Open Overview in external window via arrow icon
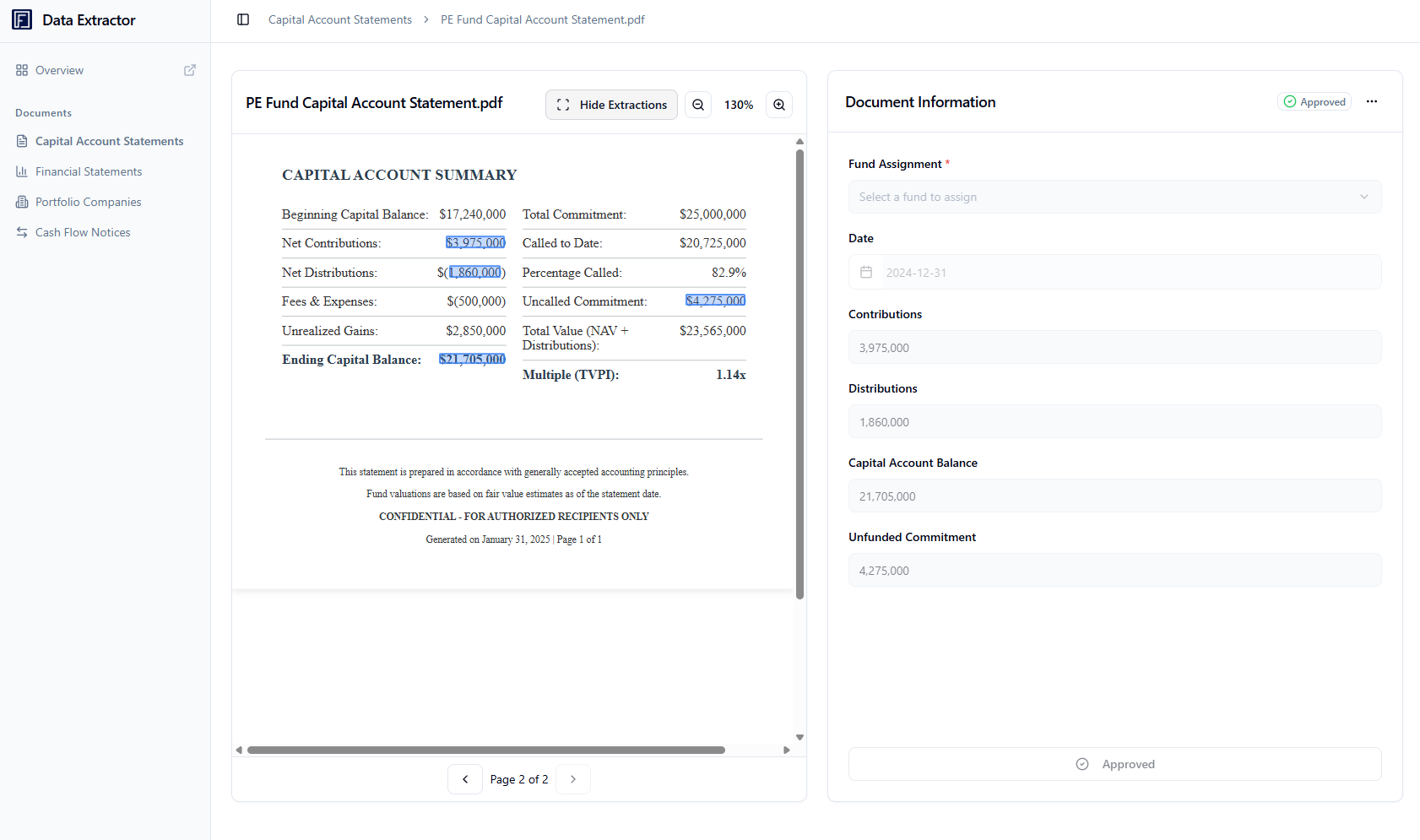This screenshot has width=1420, height=840. point(190,70)
